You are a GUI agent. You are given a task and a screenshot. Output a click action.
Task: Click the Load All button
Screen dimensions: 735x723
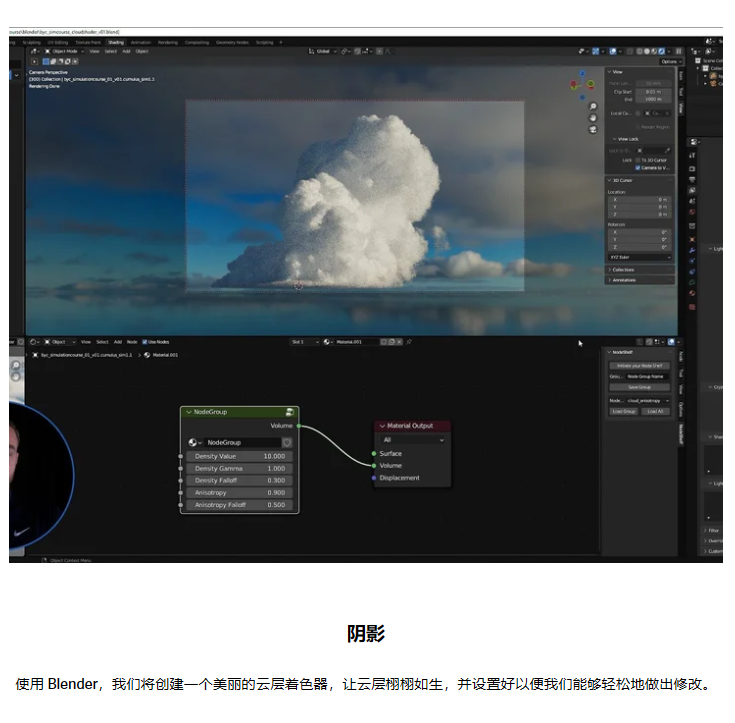tap(655, 412)
